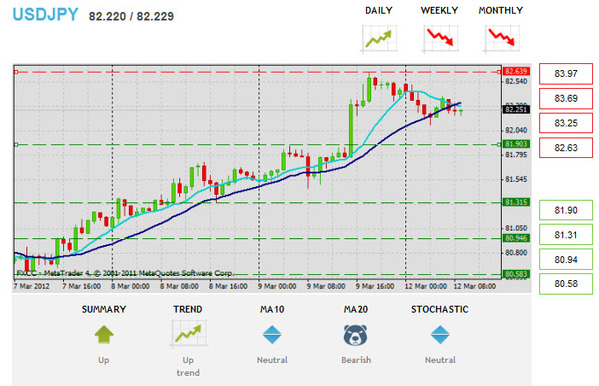Click the USDJPY pair title
The height and width of the screenshot is (386, 599).
tap(45, 15)
